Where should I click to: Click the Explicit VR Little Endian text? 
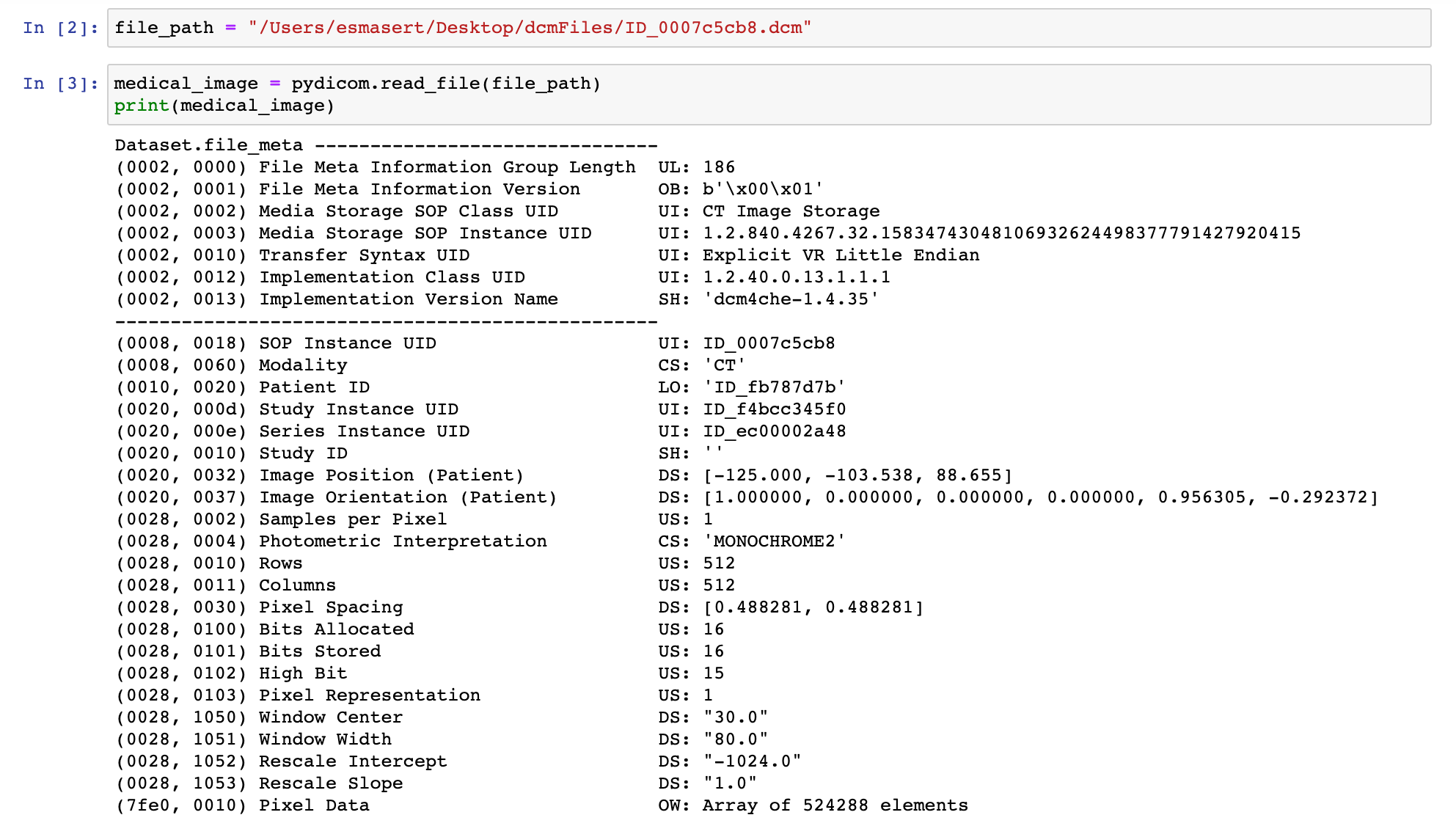tap(841, 255)
